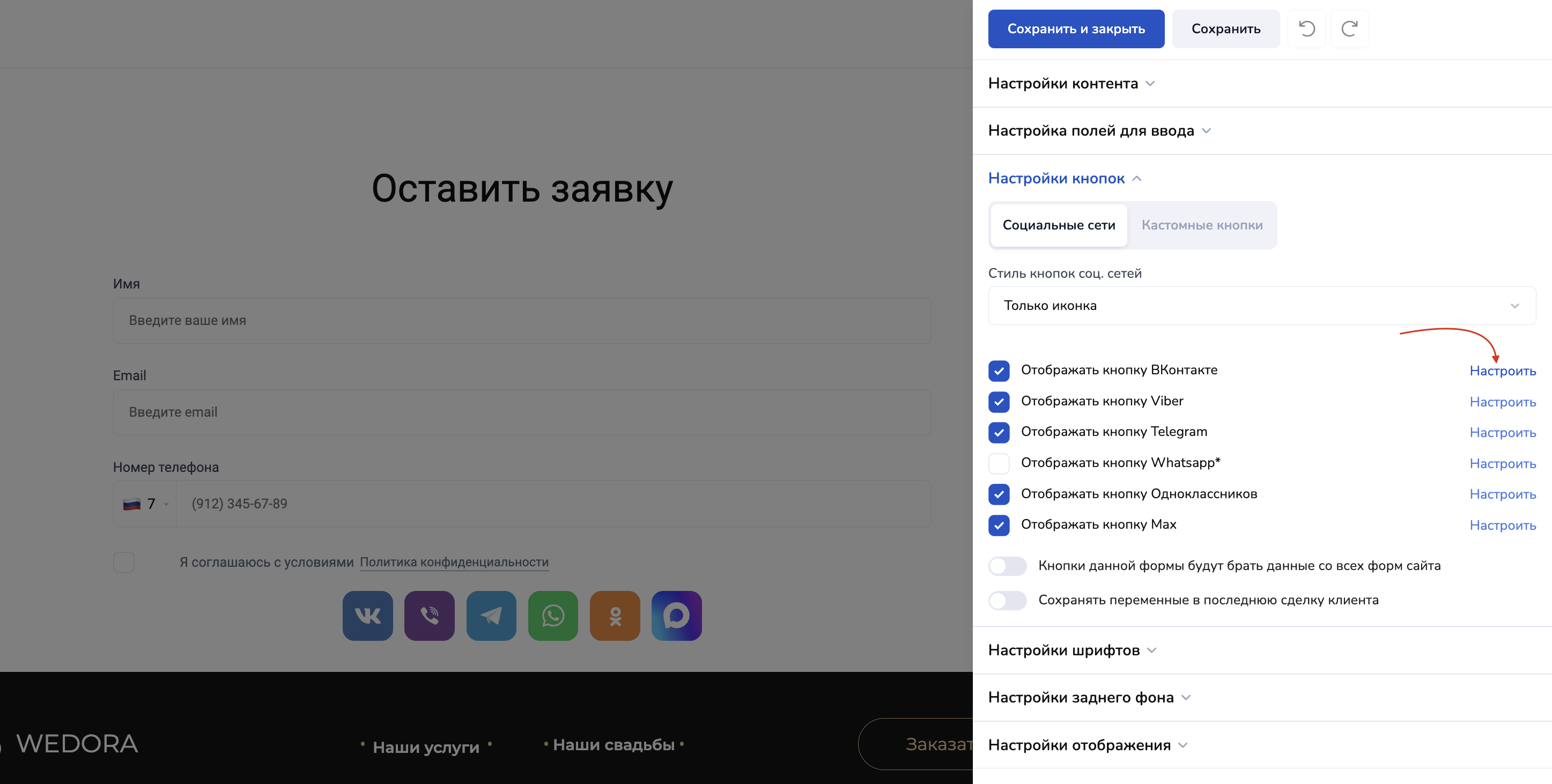The image size is (1552, 784).
Task: Toggle buttons take data from all forms
Action: pos(1007,566)
